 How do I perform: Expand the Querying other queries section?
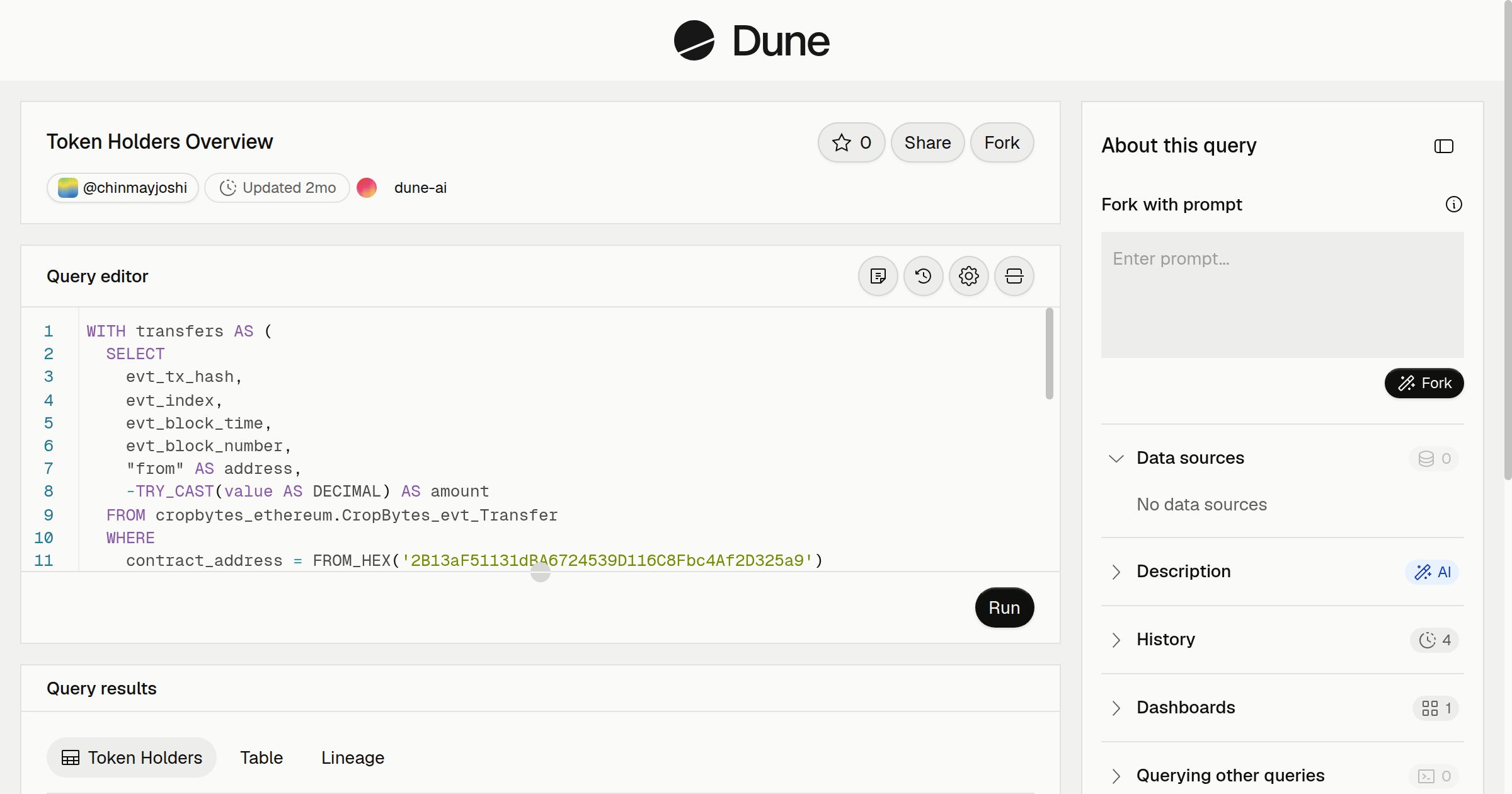coord(1116,776)
